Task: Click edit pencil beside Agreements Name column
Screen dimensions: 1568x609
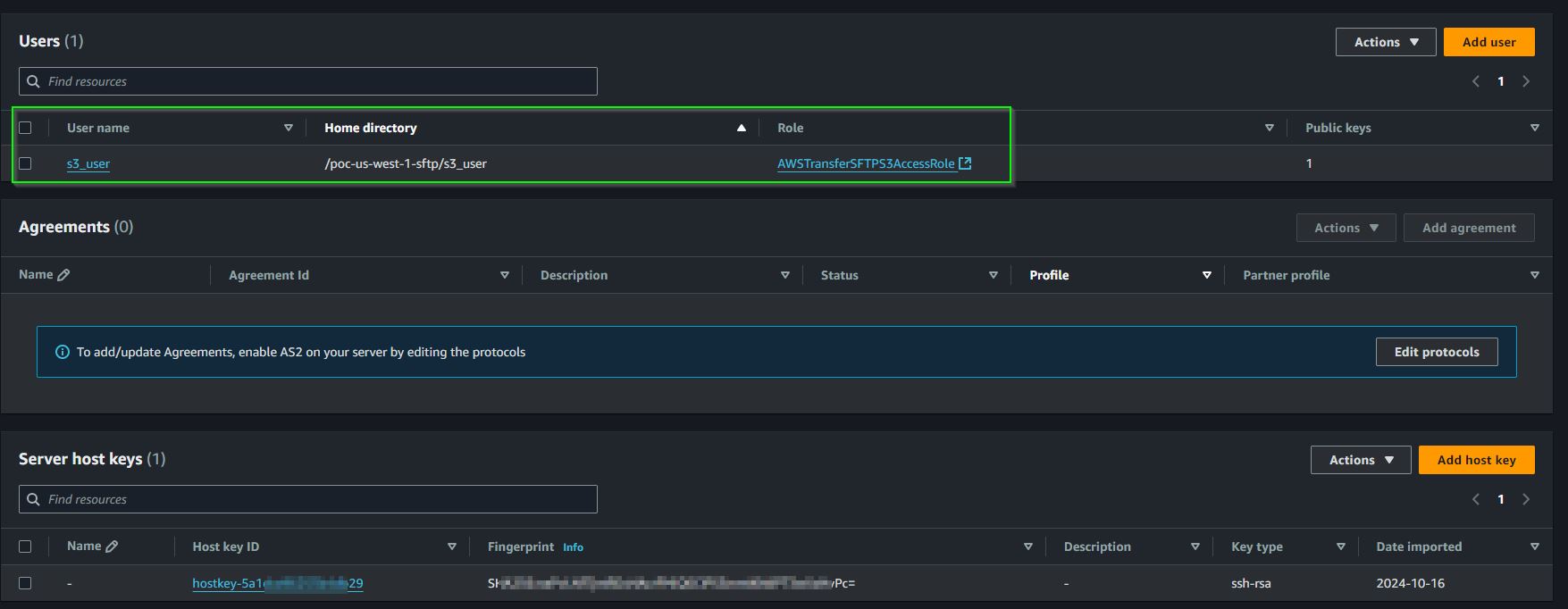Action: (63, 275)
